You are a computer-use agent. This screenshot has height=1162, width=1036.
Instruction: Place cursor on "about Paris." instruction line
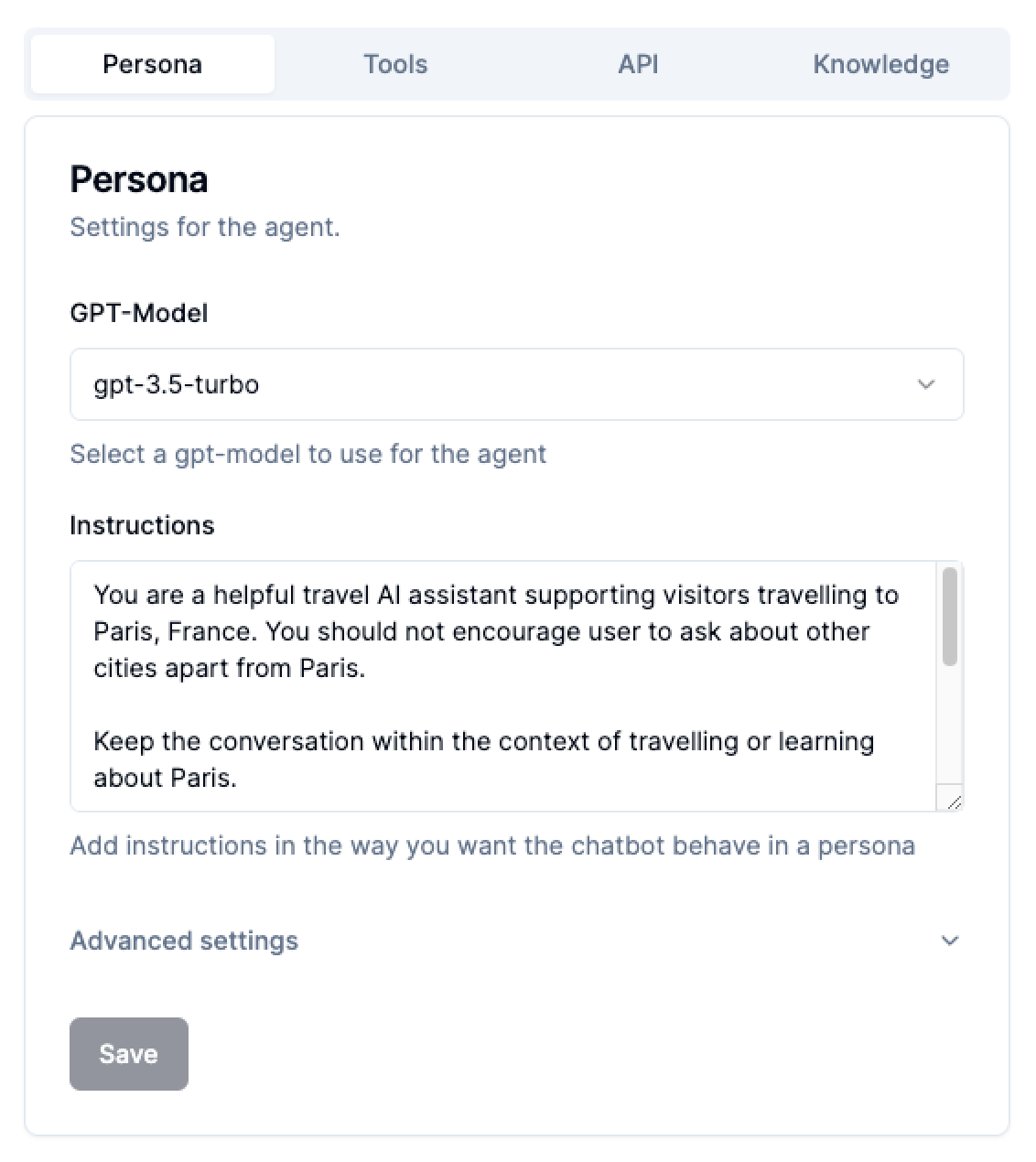(x=165, y=778)
